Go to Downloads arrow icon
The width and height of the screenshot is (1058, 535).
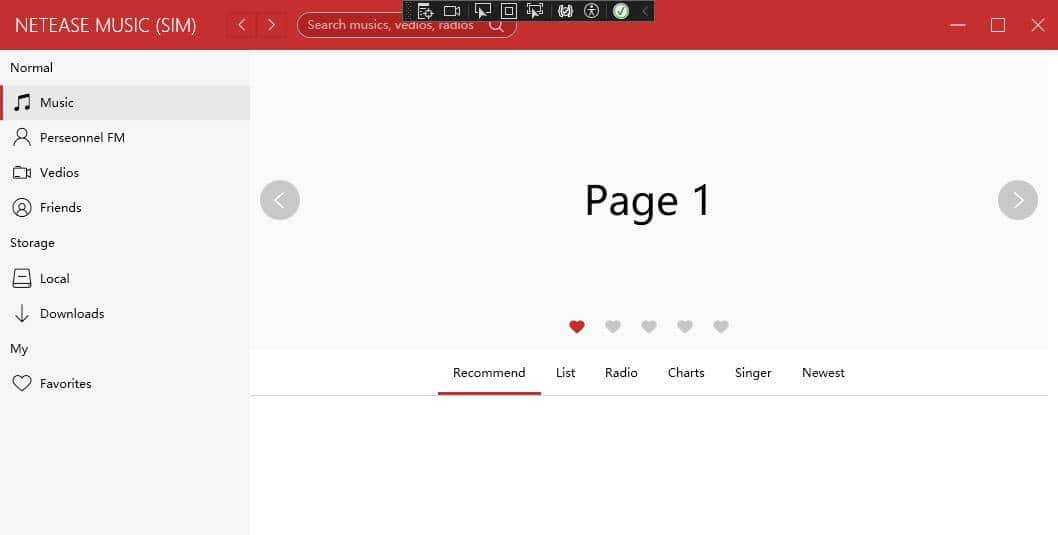22,313
